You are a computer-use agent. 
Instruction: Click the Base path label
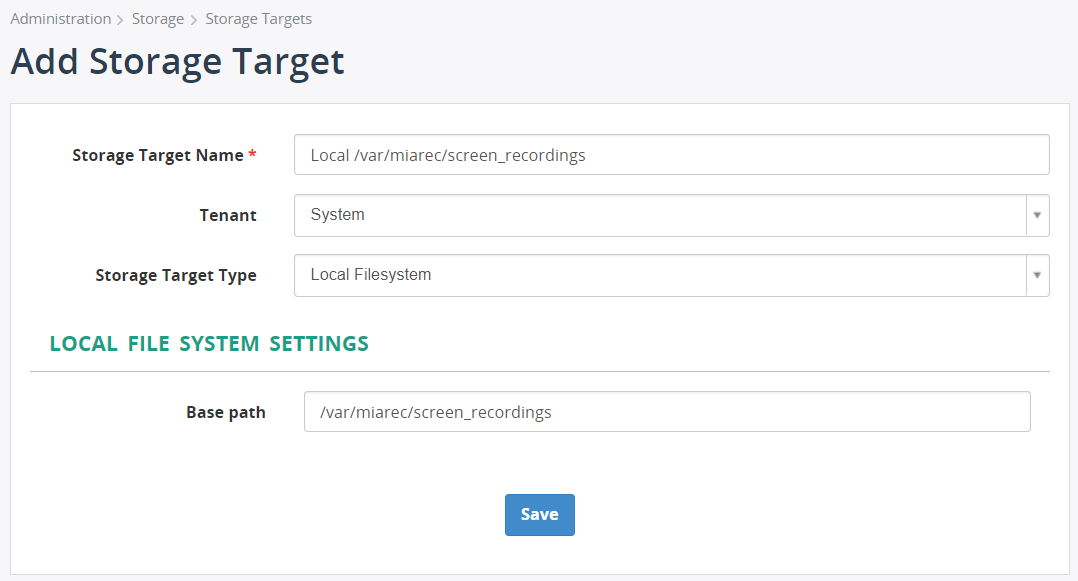[x=225, y=411]
